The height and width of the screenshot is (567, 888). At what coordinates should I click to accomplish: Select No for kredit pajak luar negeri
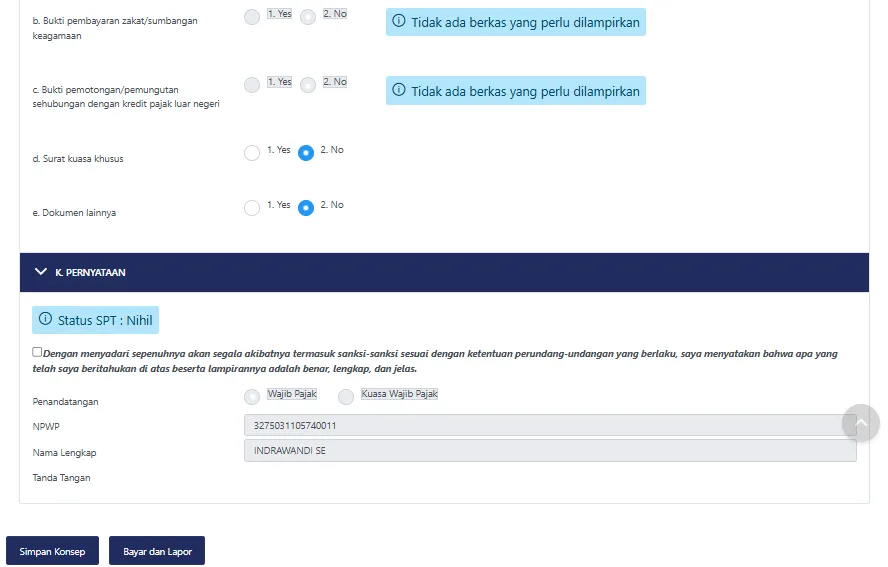[x=308, y=85]
